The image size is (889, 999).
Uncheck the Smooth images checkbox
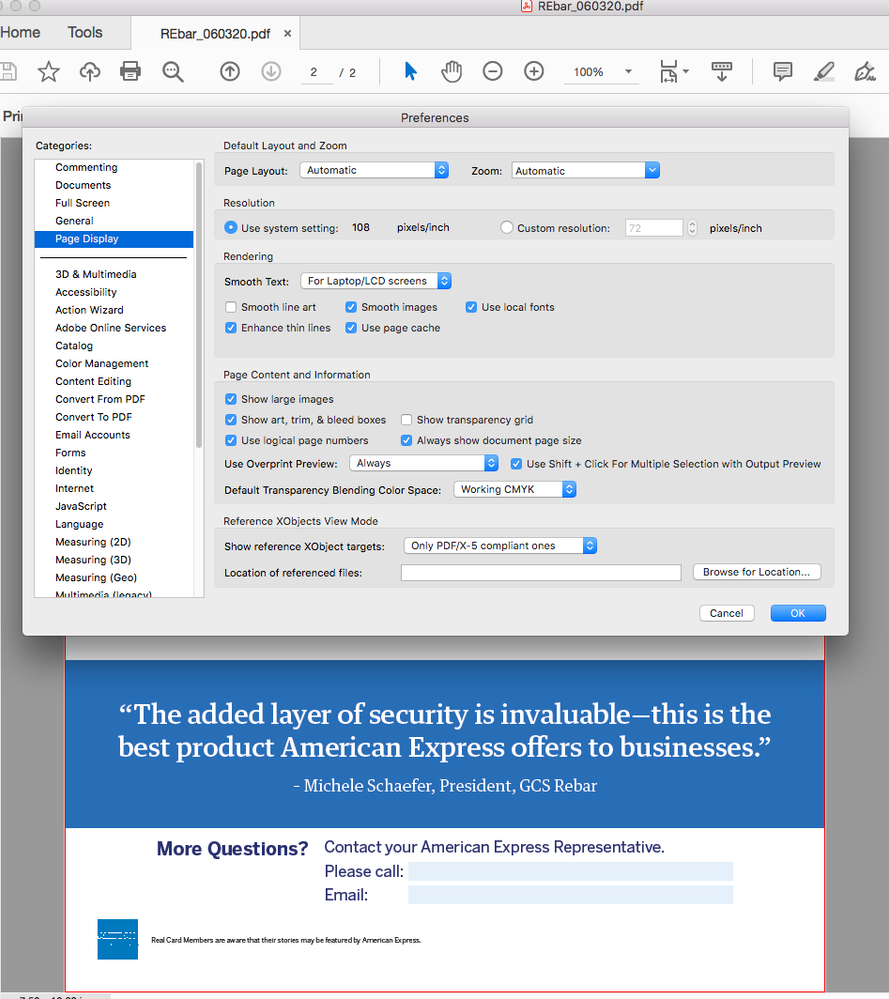point(350,307)
